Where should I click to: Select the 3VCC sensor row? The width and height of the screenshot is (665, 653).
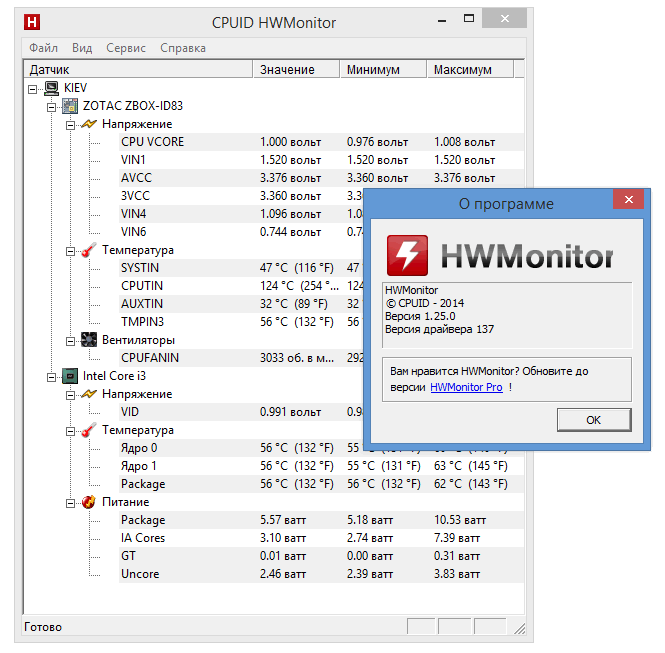tap(241, 196)
